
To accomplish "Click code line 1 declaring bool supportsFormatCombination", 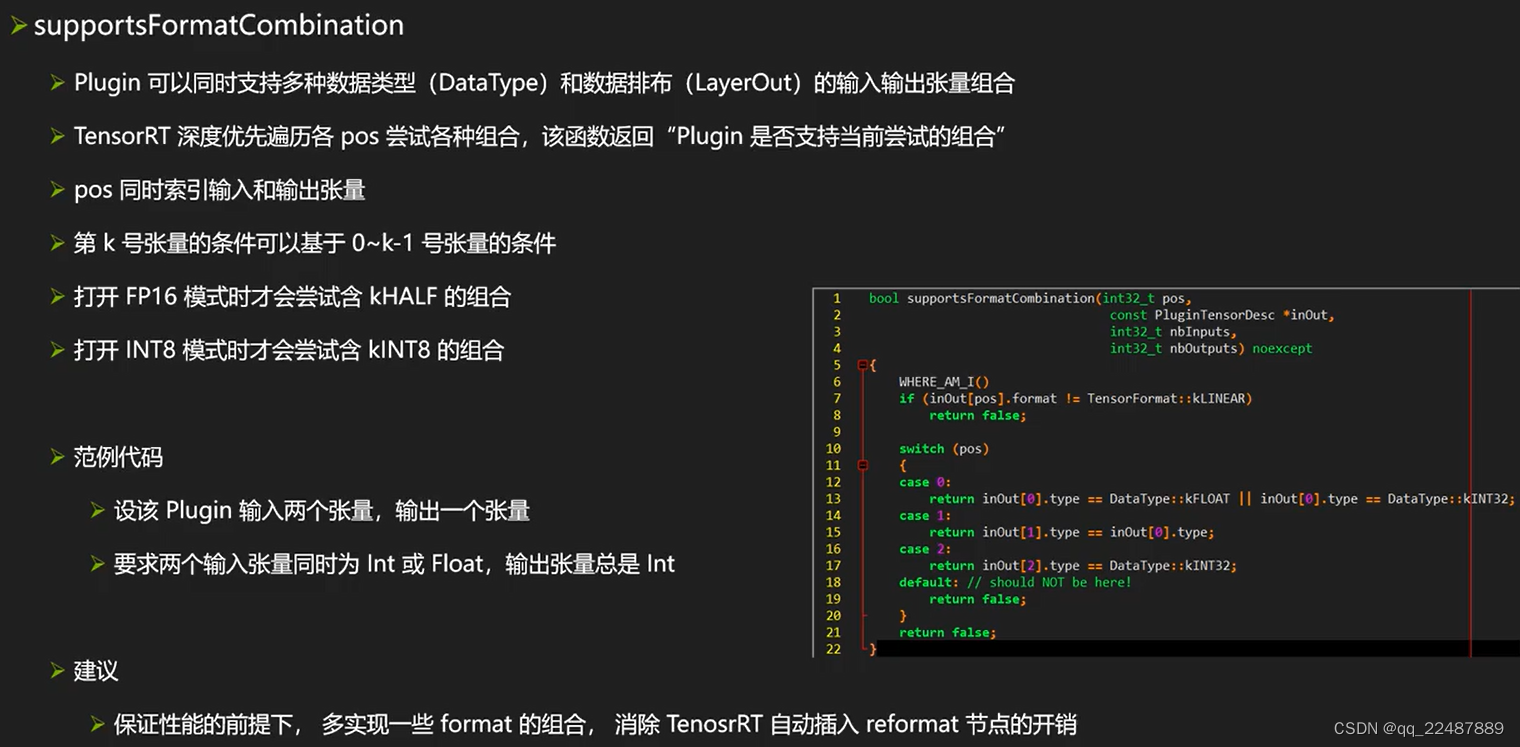I will pos(1030,298).
